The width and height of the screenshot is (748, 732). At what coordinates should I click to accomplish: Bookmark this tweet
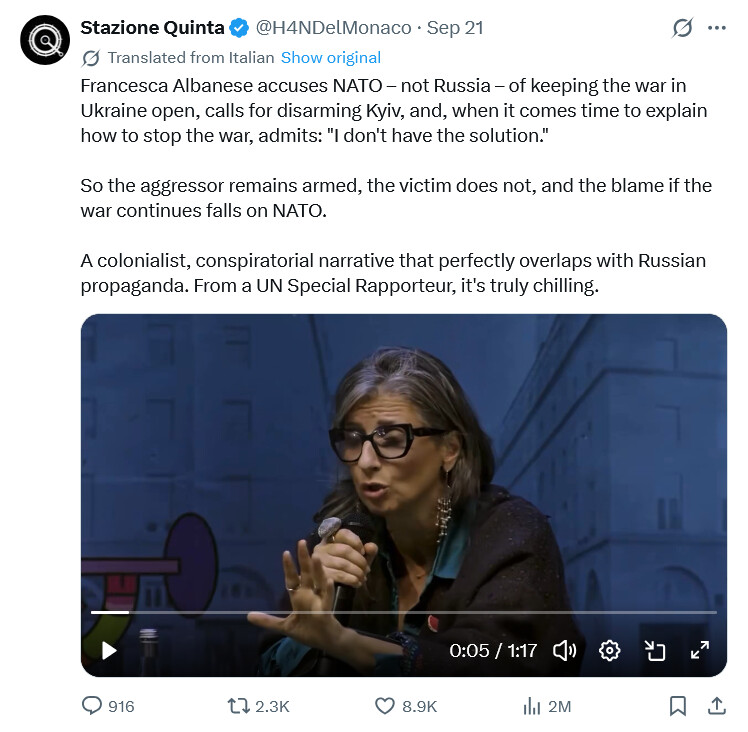coord(677,706)
